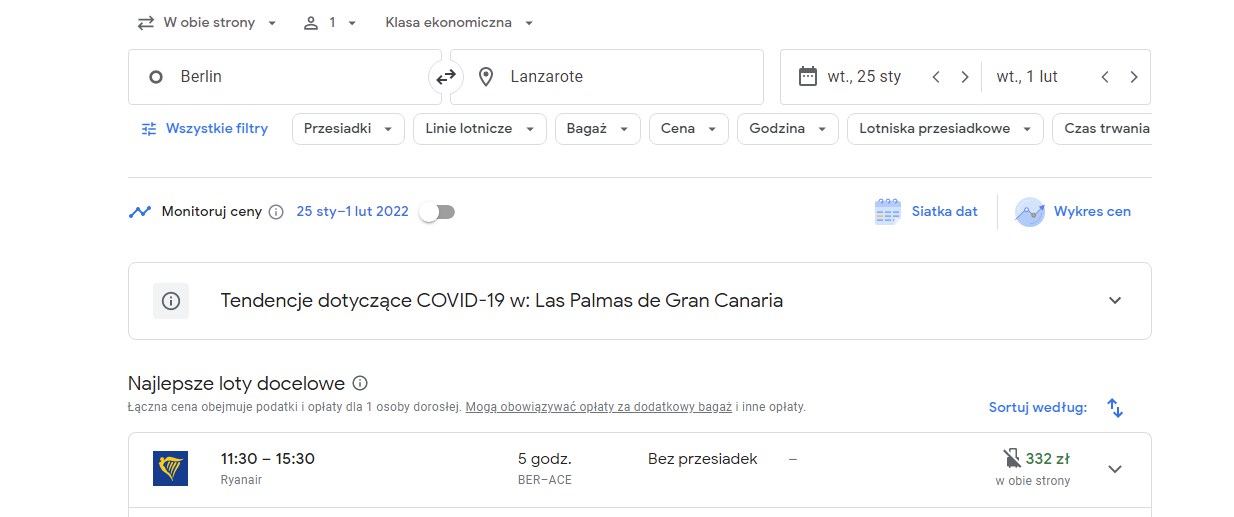Go to previous departure date from wt., 25 sty
The width and height of the screenshot is (1234, 517).
936,77
